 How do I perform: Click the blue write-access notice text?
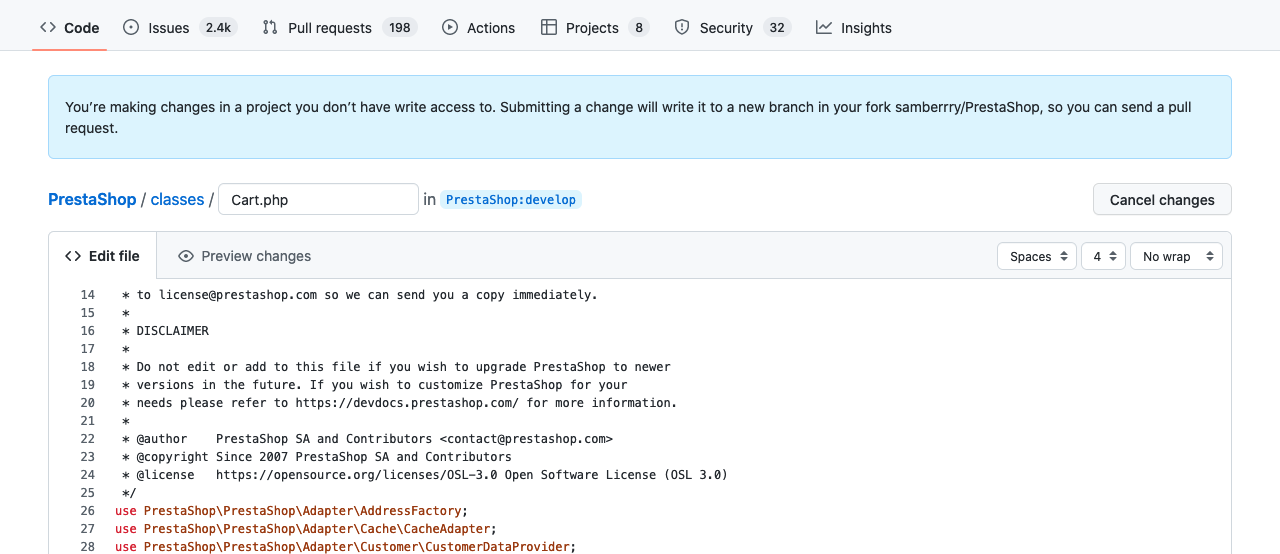pyautogui.click(x=628, y=117)
